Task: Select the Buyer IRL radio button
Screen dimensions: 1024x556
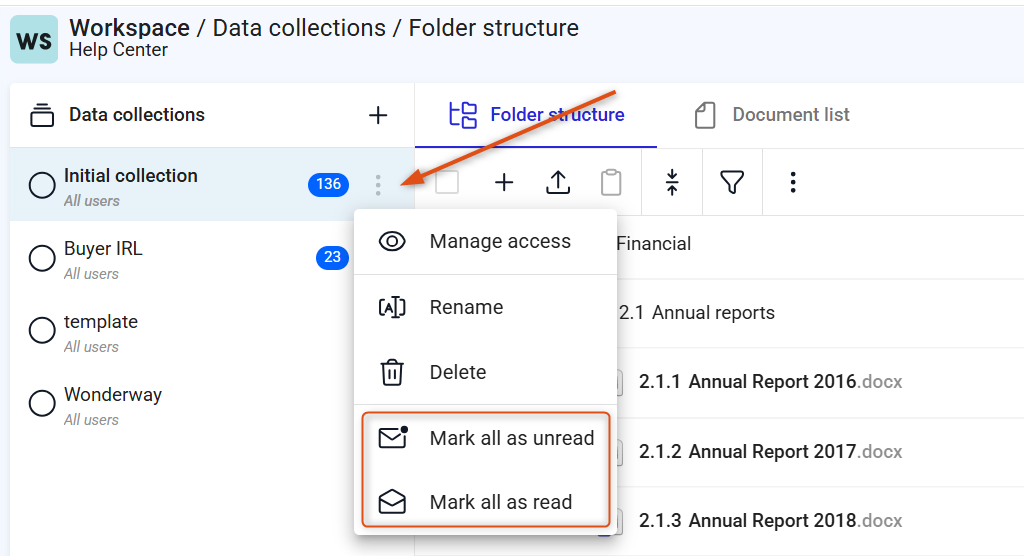Action: [42, 258]
